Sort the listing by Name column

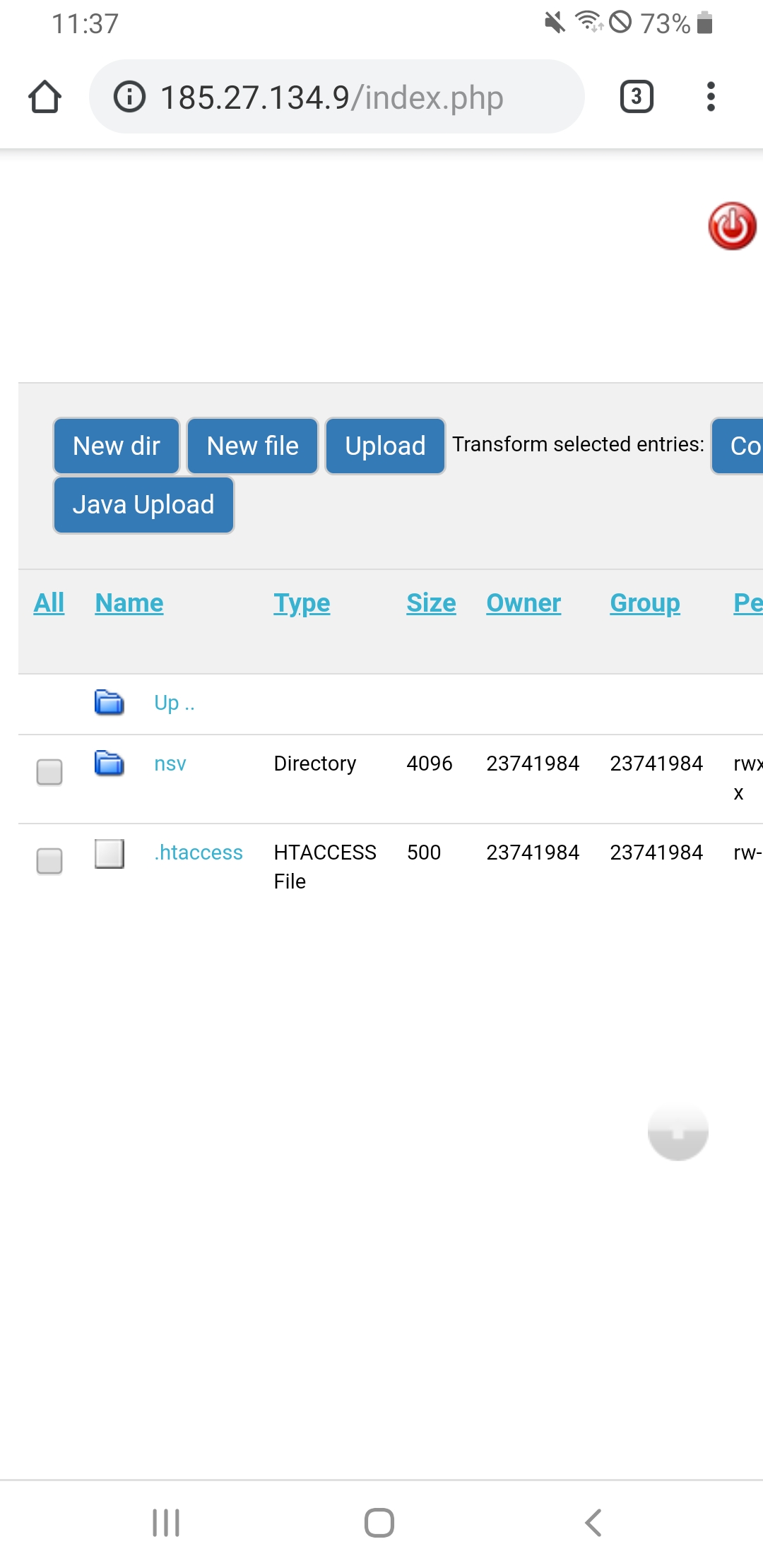(x=129, y=603)
